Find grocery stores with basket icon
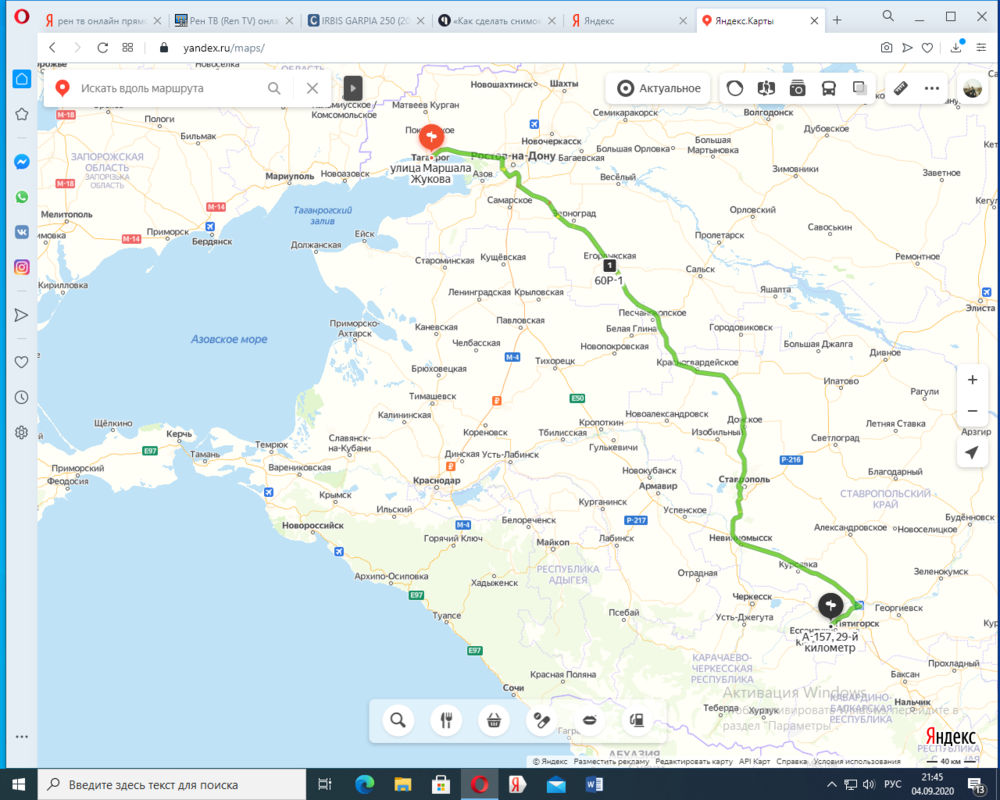The image size is (1000, 800). (494, 720)
